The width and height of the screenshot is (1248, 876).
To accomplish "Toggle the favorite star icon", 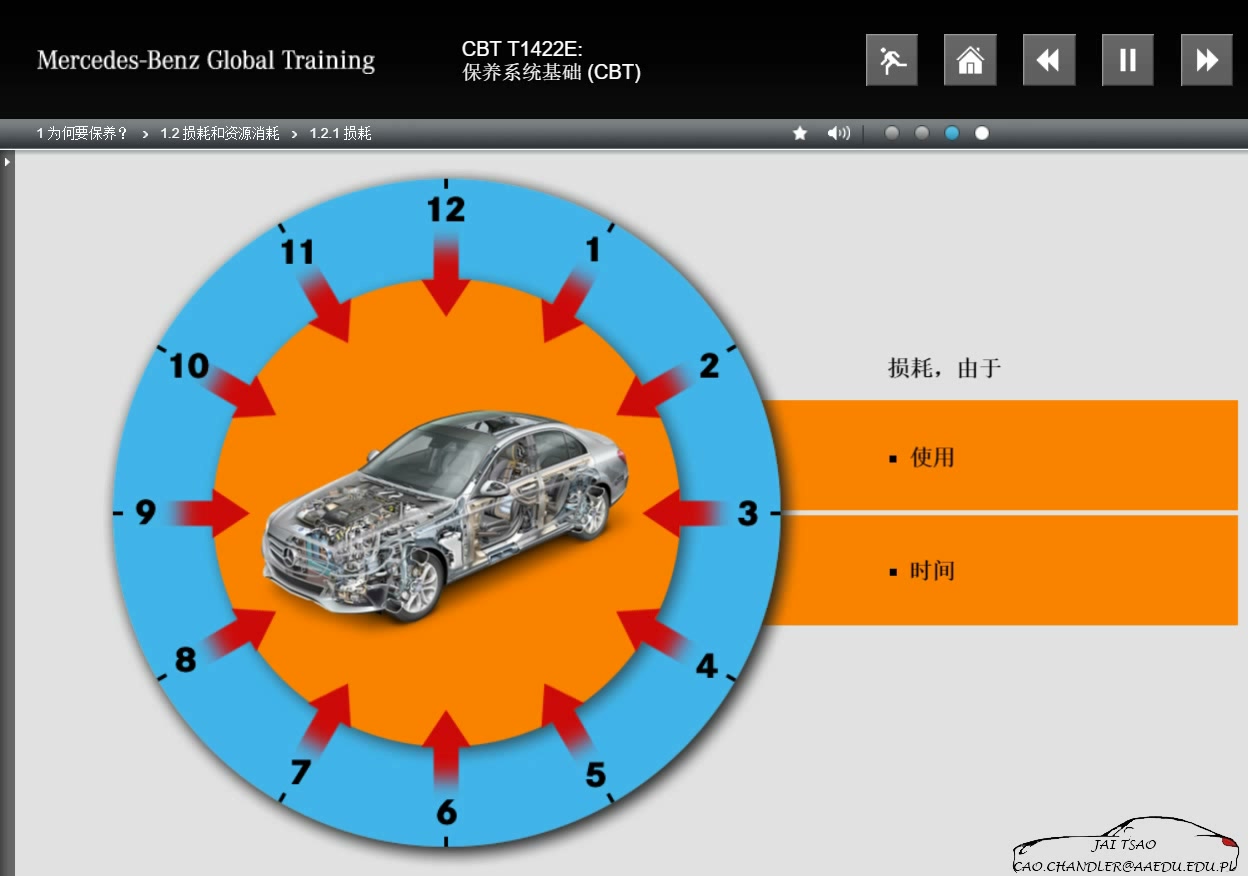I will (x=800, y=133).
